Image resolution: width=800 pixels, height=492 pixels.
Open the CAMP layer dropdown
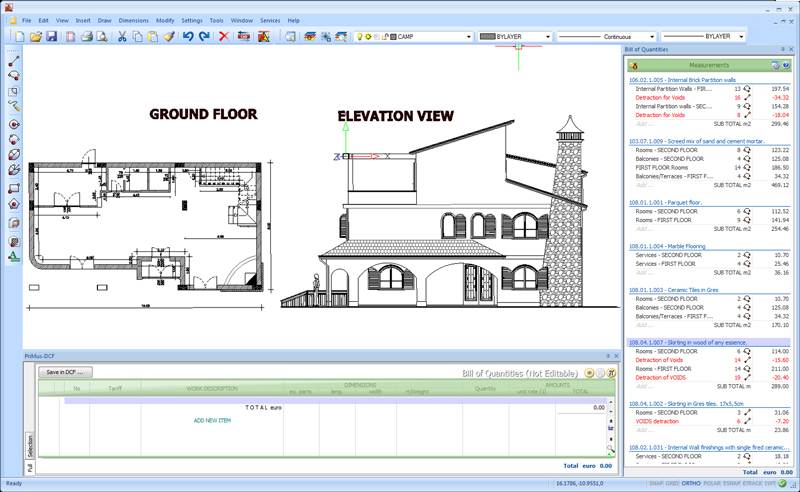coord(468,37)
